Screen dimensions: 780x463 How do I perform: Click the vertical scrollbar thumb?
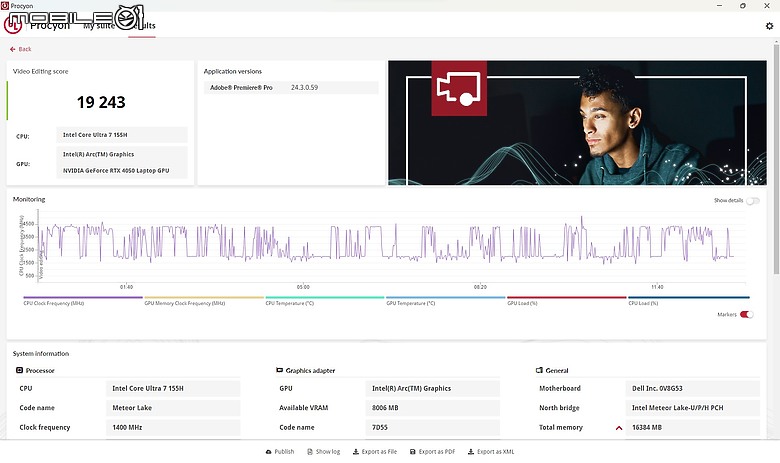coord(776,159)
